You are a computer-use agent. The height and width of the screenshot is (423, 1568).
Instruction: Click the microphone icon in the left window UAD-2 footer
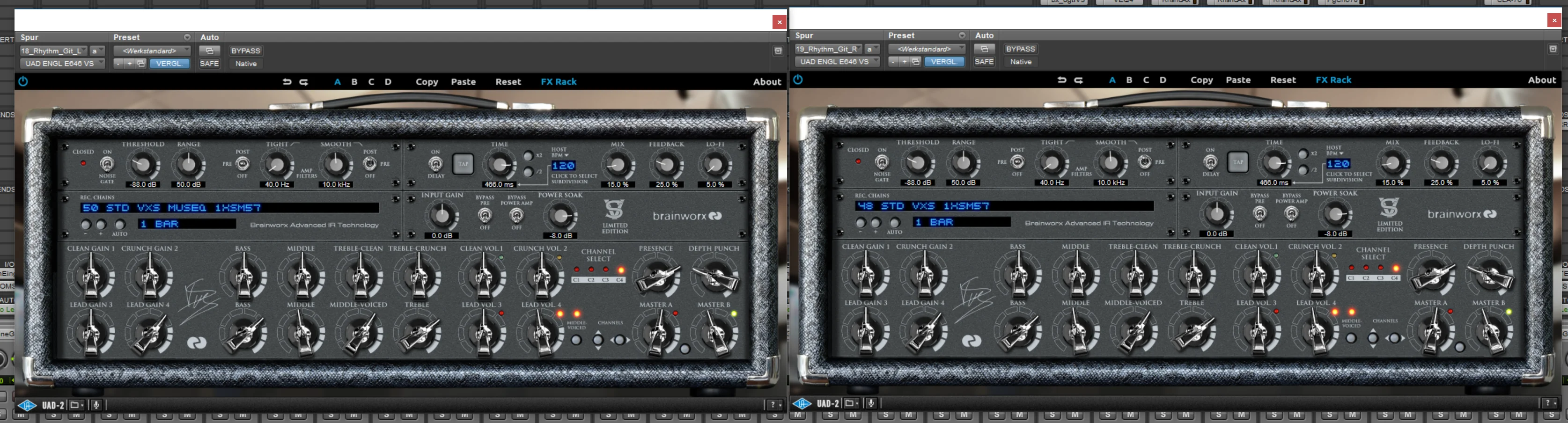96,405
